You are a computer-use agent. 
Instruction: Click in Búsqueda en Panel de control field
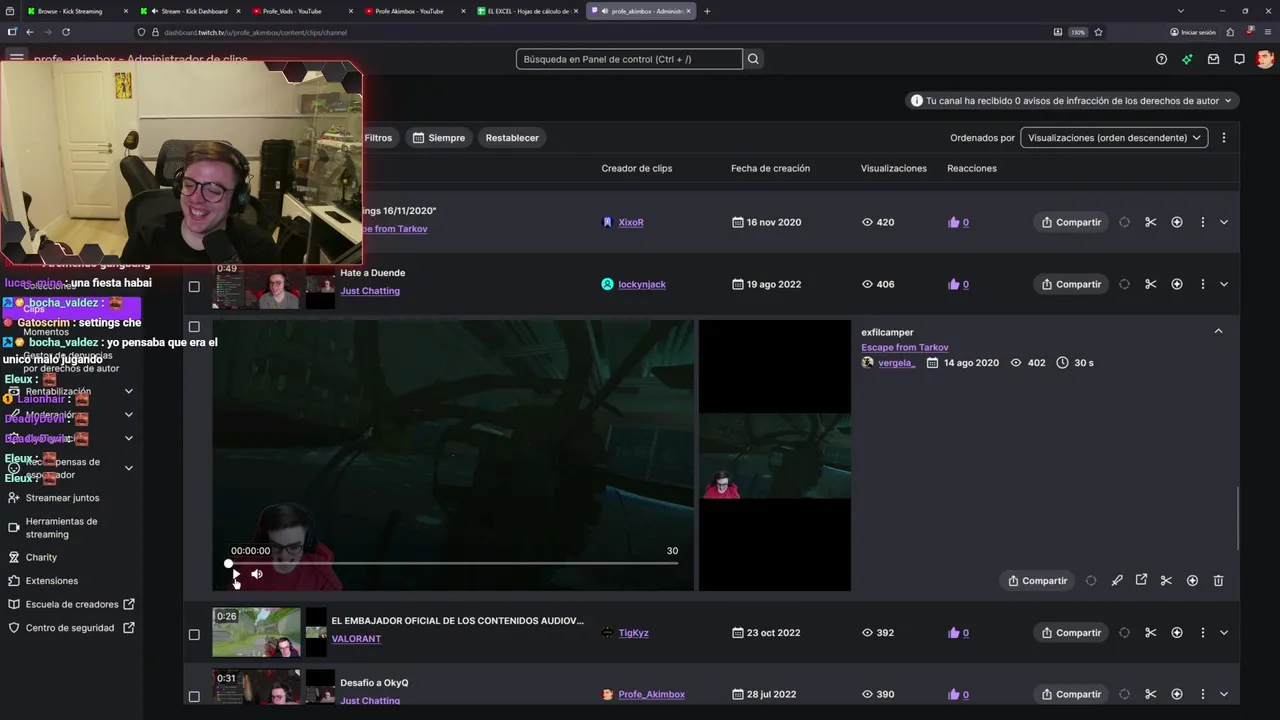point(629,59)
